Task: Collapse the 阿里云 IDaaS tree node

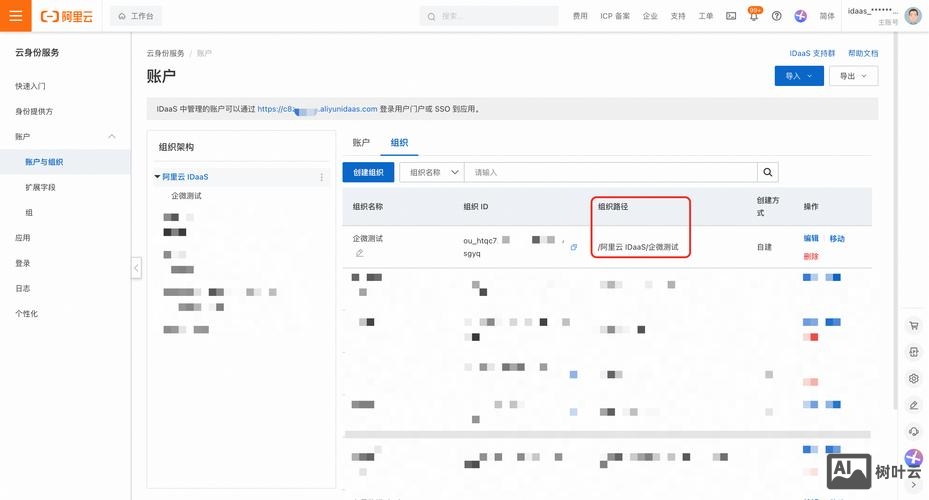Action: pos(157,177)
